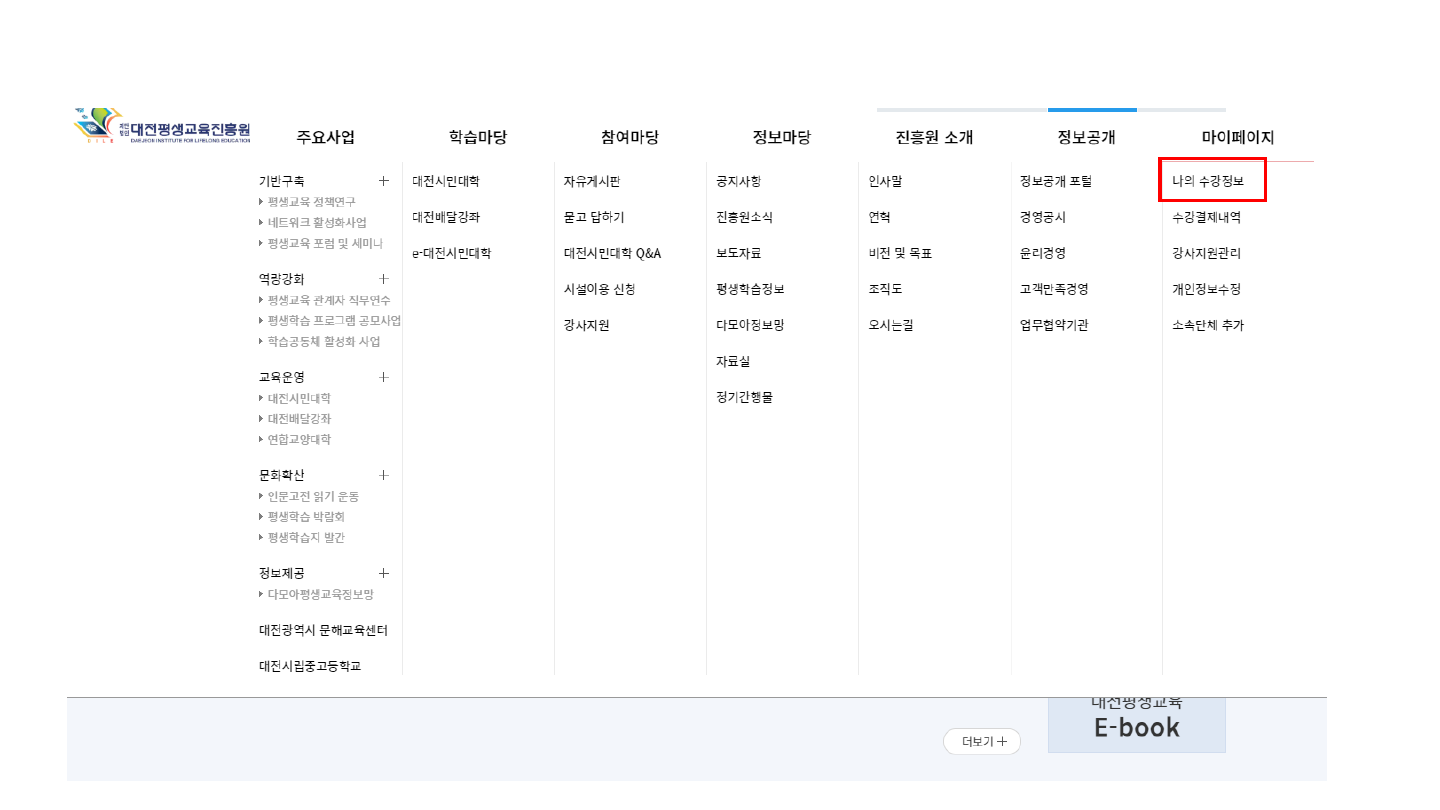1440x810 pixels.
Task: Expand 문화확산 using its plus icon
Action: pos(383,475)
